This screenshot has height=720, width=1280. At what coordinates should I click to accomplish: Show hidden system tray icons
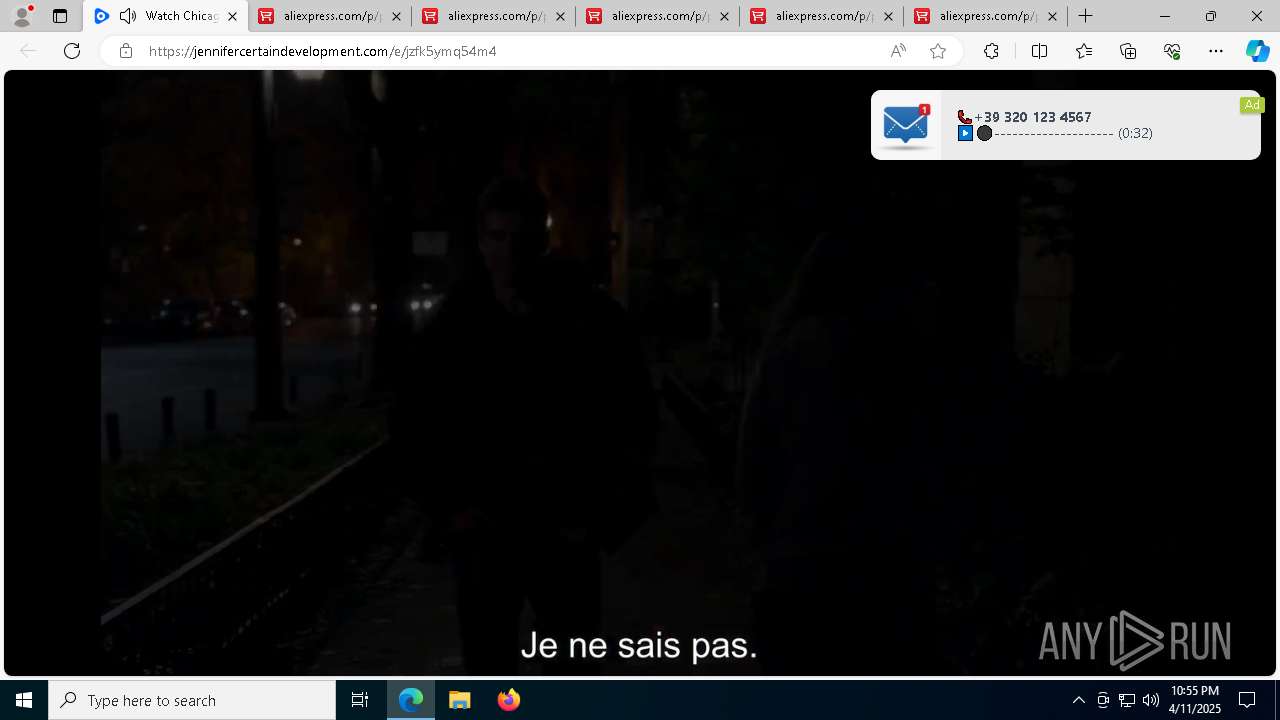(1078, 700)
